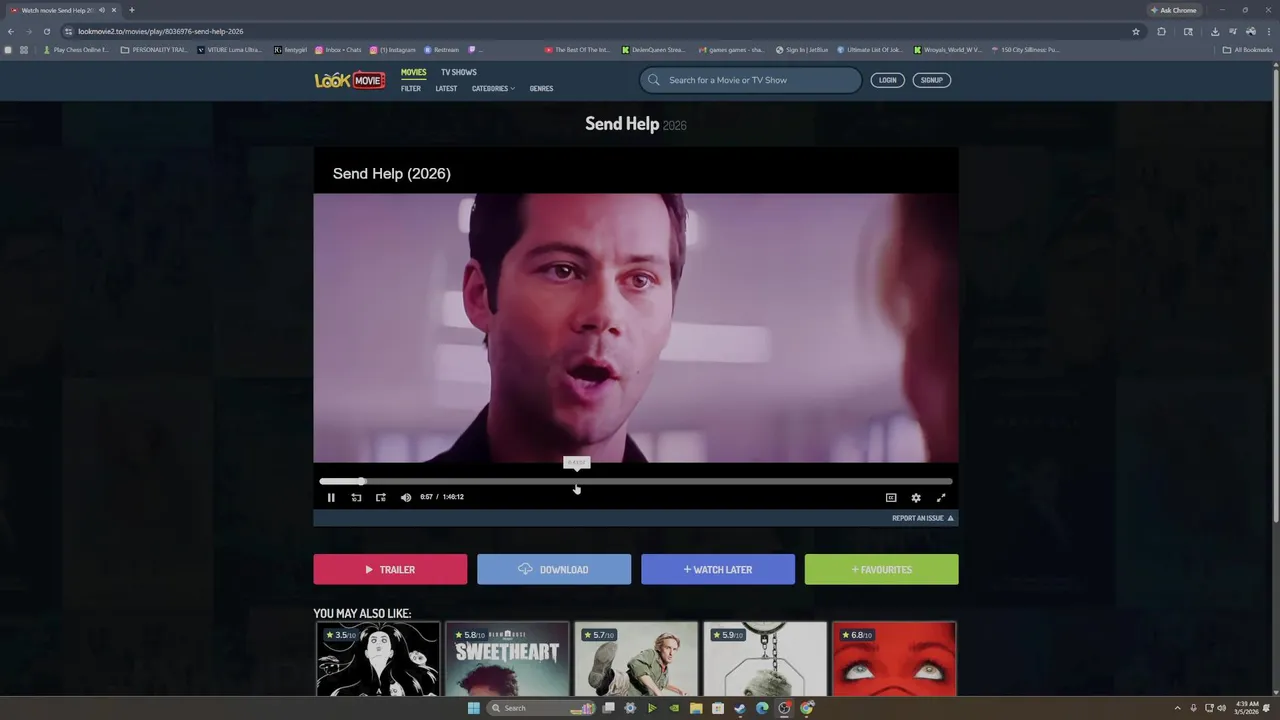The height and width of the screenshot is (720, 1280).
Task: Open the Instagram bookmark
Action: tap(393, 49)
